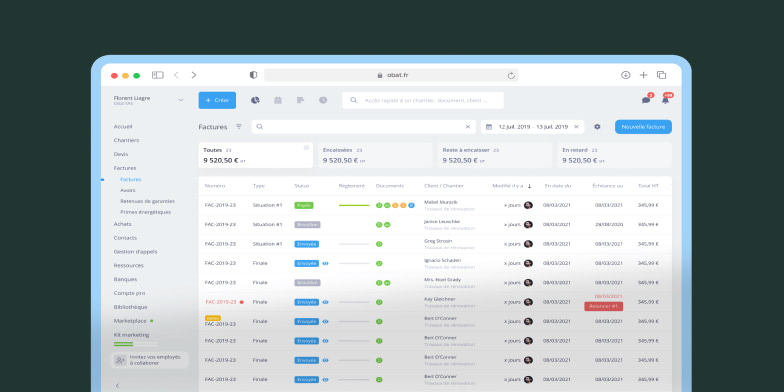Open the Factures filter icon
Image resolution: width=784 pixels, height=392 pixels.
[x=239, y=126]
